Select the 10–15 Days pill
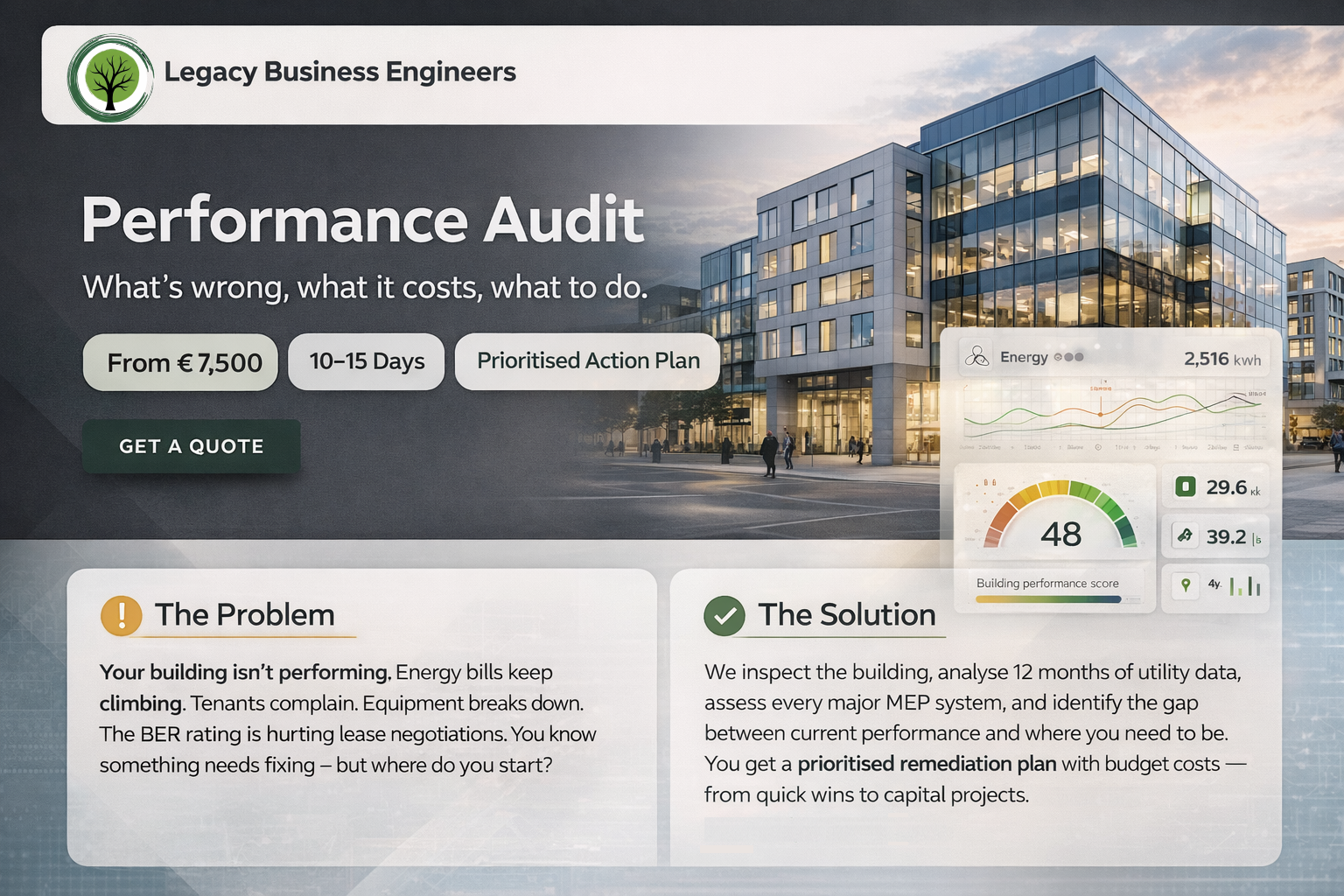The height and width of the screenshot is (896, 1344). [x=367, y=361]
